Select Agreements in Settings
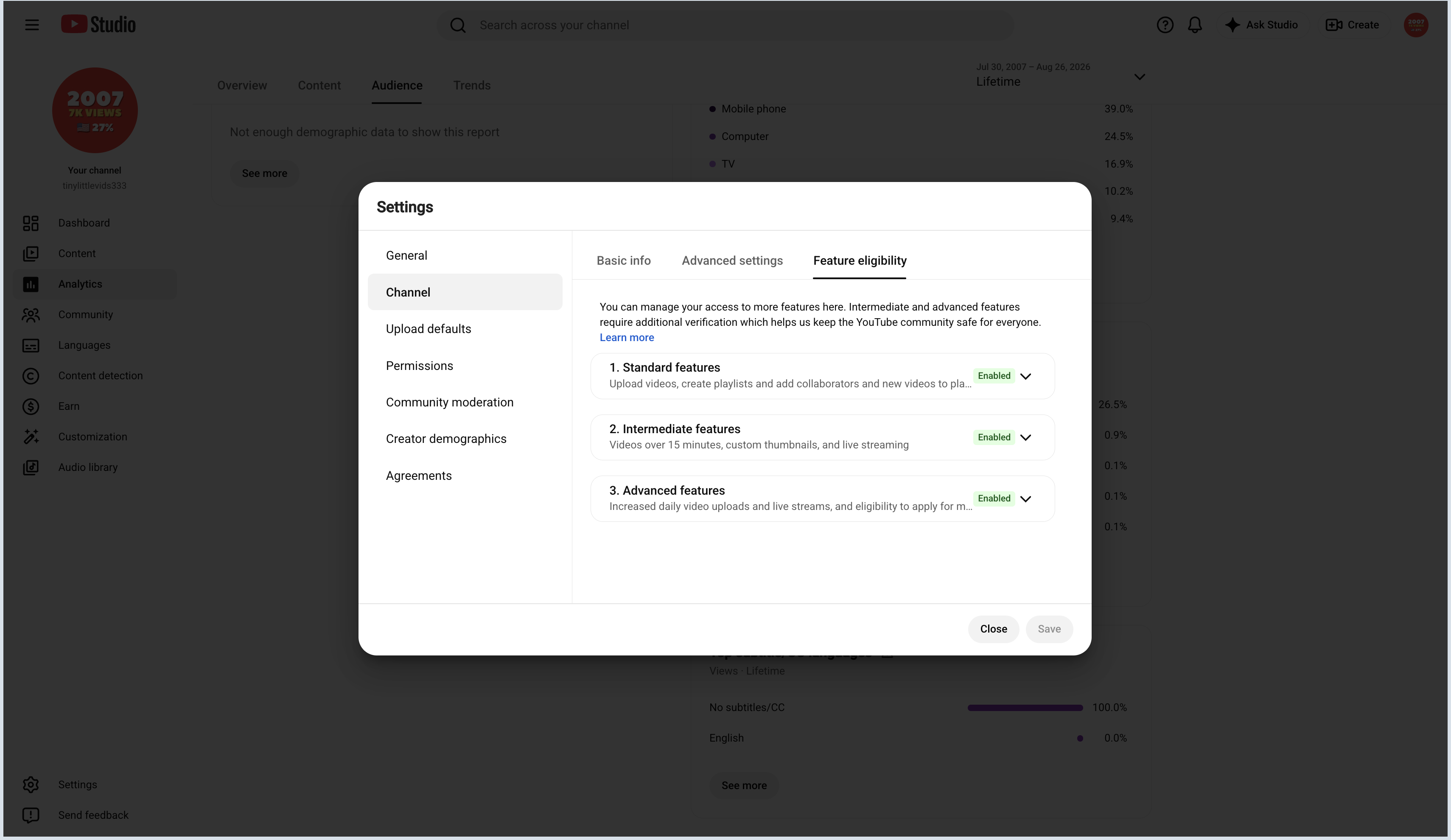Viewport: 1451px width, 840px height. 465,476
